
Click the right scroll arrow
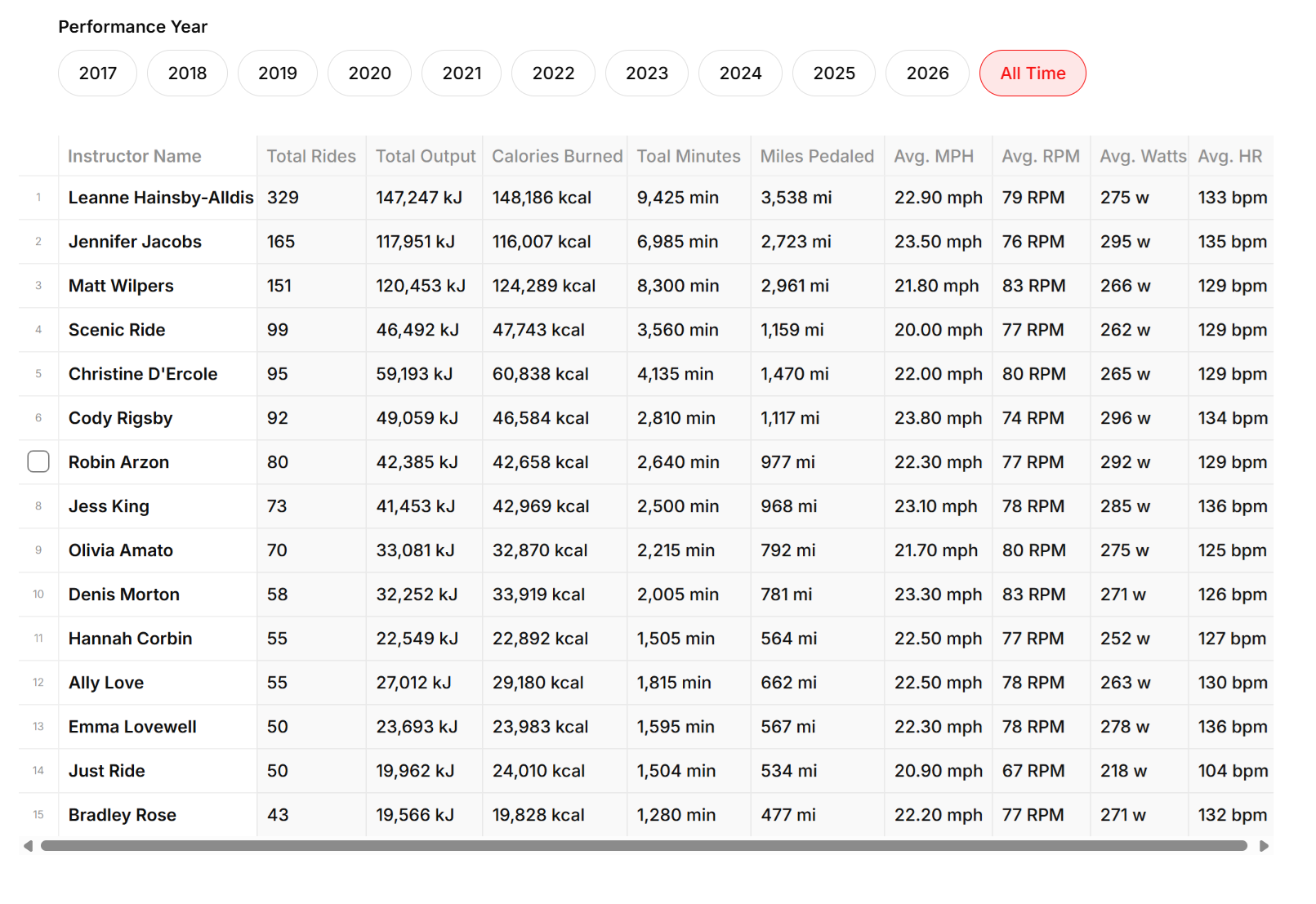tap(1264, 846)
